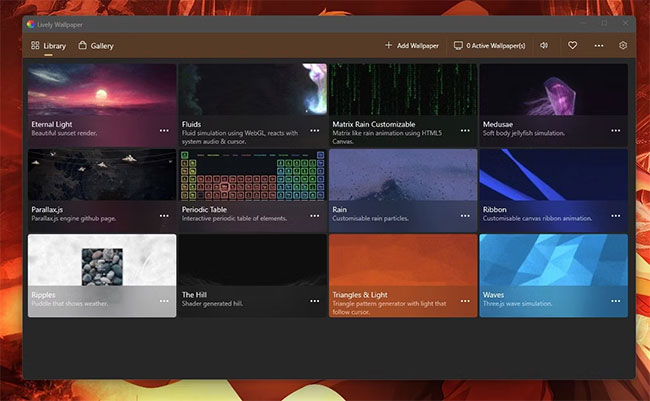Click the 'Triangles & Light' title
The width and height of the screenshot is (650, 401).
pos(360,295)
